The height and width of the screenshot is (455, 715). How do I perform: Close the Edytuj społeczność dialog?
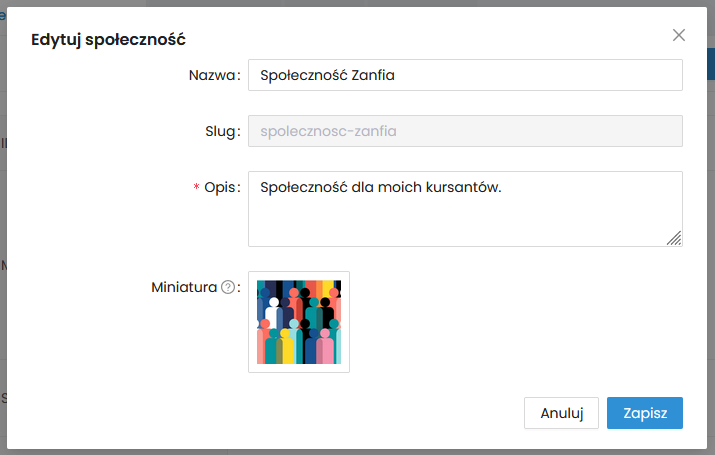click(679, 35)
